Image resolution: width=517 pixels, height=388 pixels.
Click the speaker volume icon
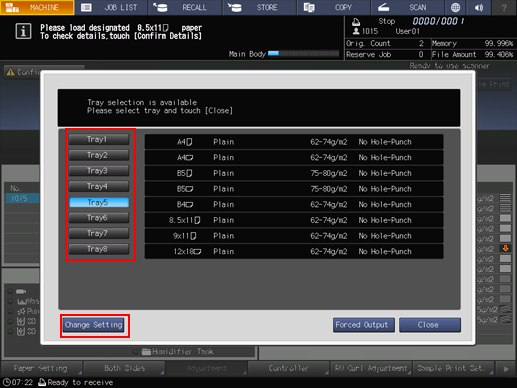479,7
